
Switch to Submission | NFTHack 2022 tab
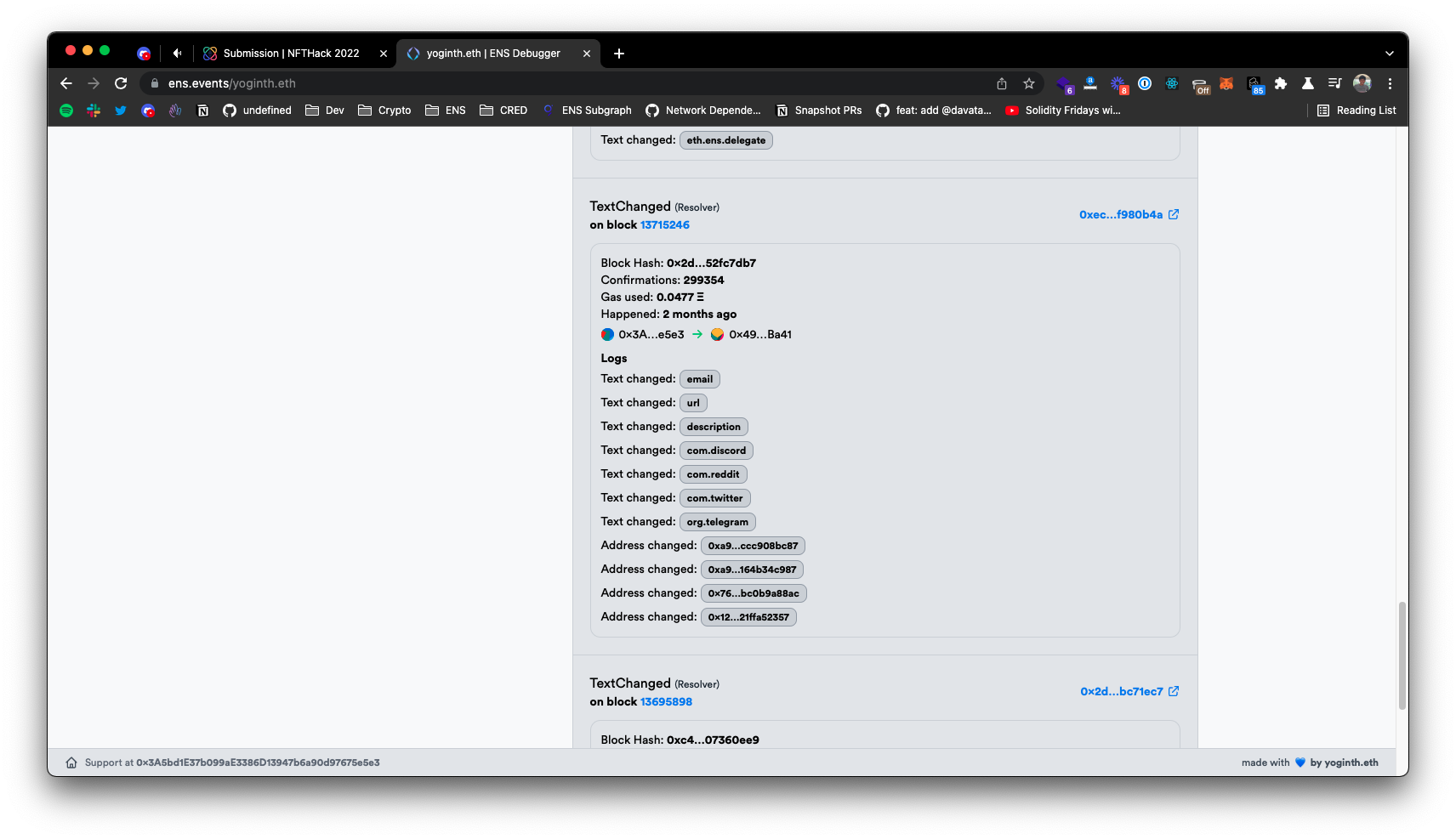pyautogui.click(x=289, y=54)
